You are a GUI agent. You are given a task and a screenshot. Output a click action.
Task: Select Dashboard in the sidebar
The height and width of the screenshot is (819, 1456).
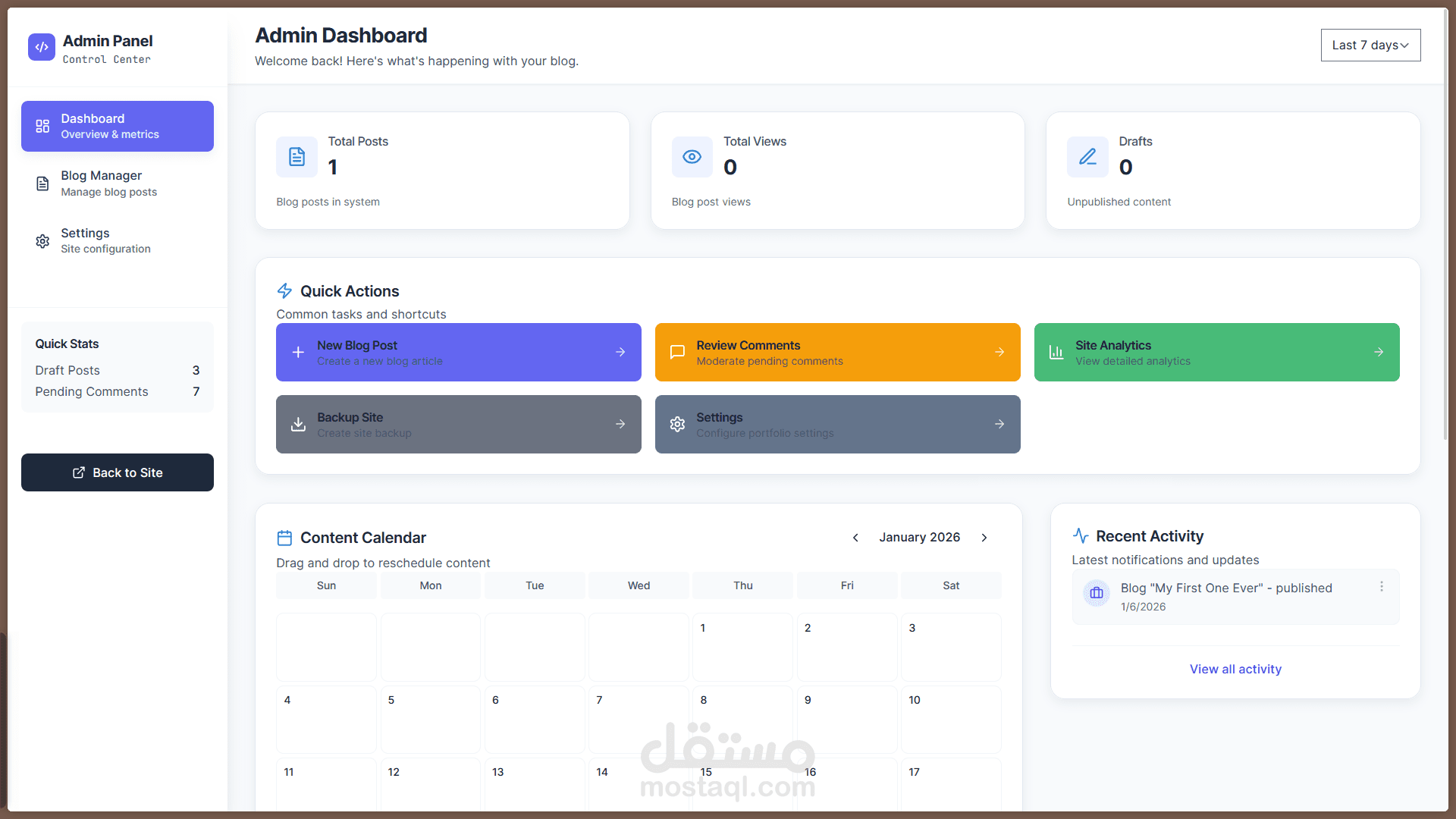click(x=118, y=126)
